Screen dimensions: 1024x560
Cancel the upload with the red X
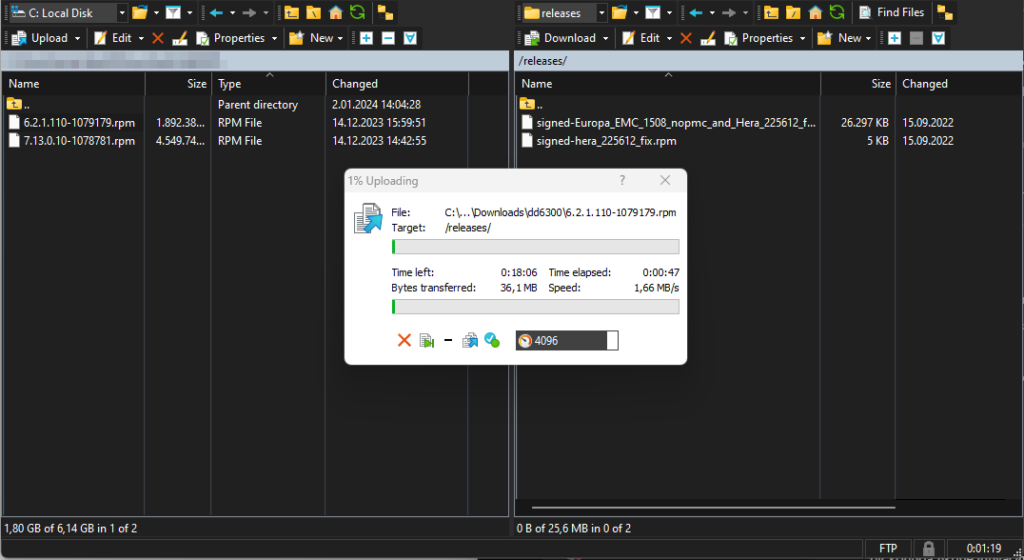pyautogui.click(x=404, y=341)
